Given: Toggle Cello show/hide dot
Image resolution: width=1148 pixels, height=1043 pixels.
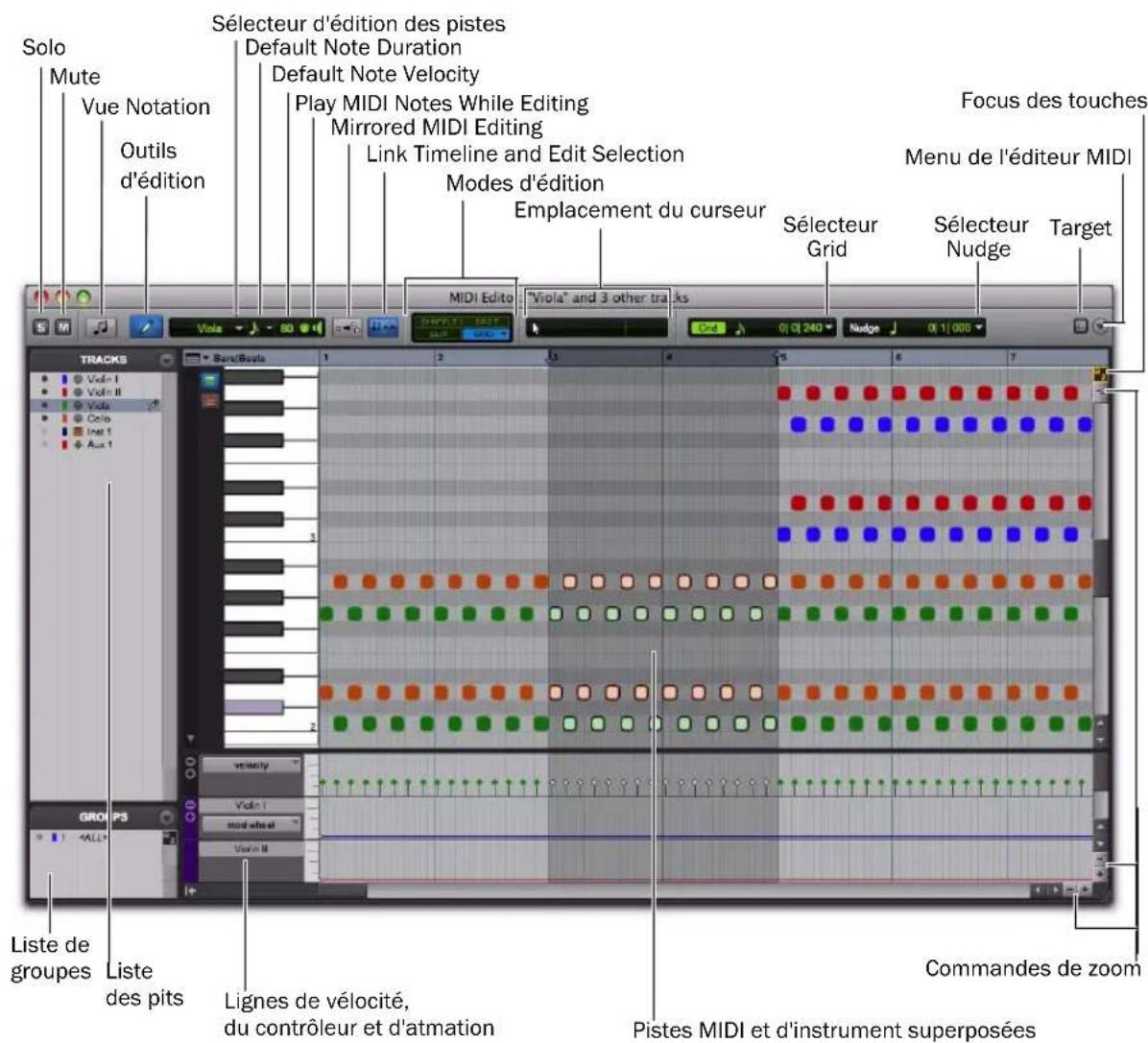Looking at the screenshot, I should click(45, 418).
